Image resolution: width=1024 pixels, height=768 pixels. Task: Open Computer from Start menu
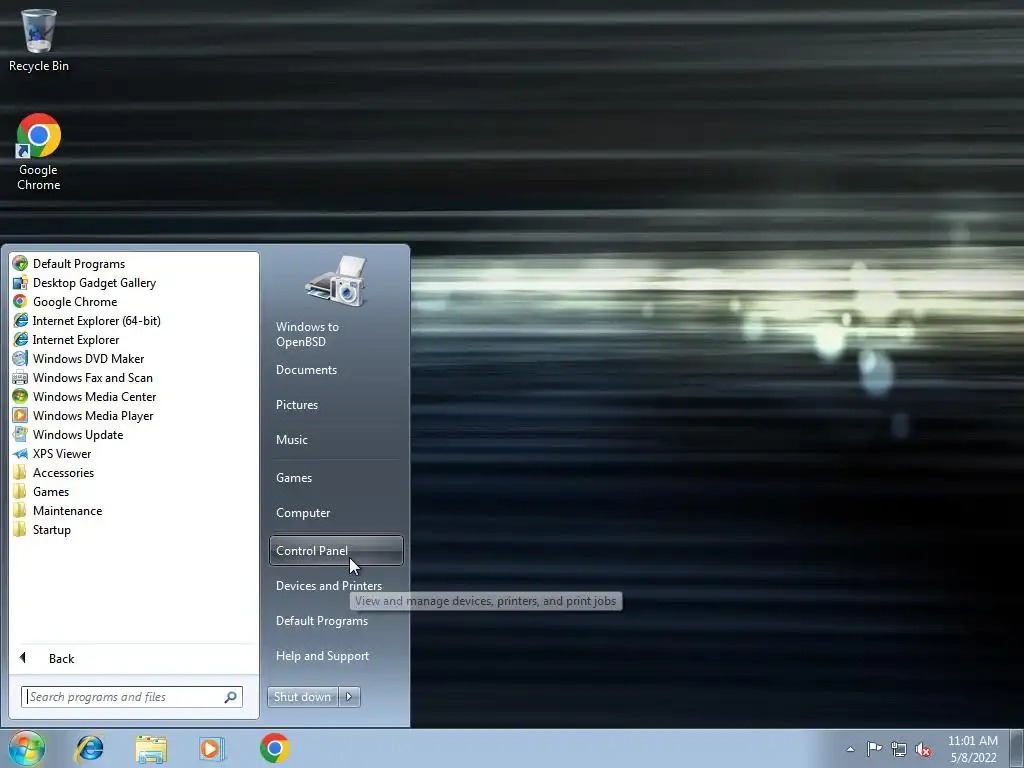coord(303,513)
